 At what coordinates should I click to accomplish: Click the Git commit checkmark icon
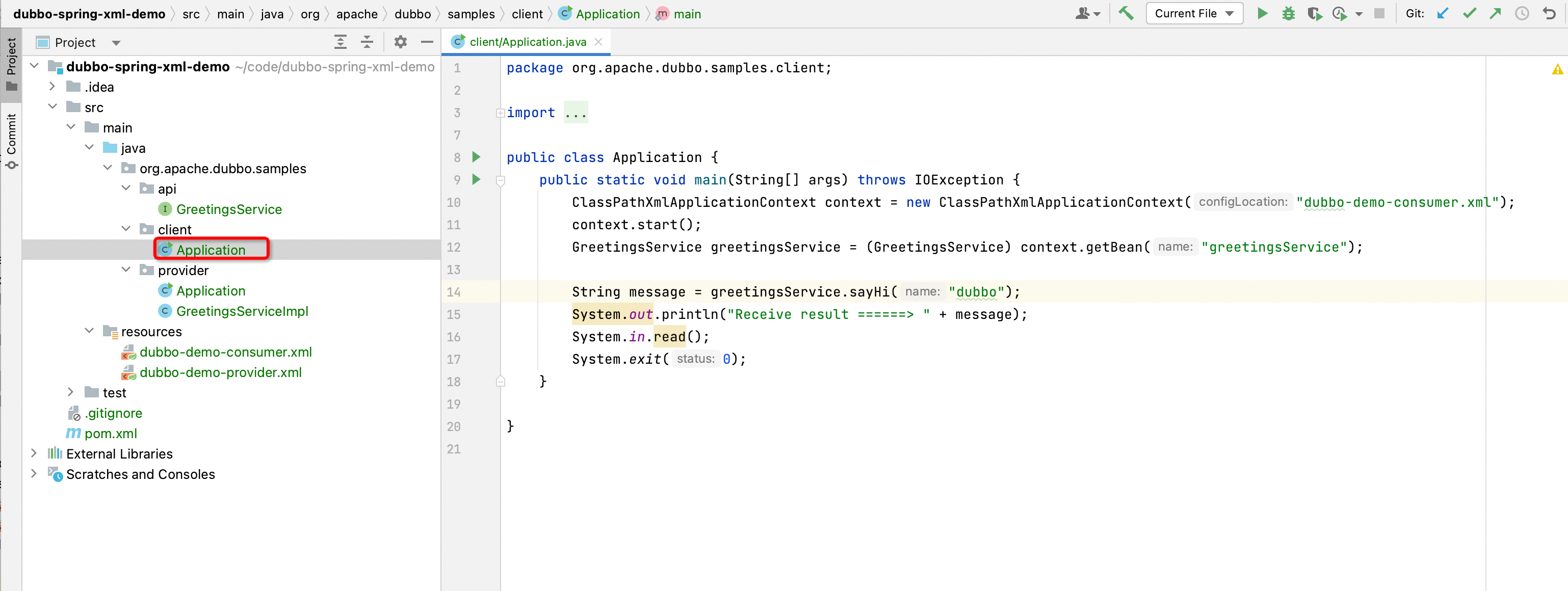point(1470,13)
